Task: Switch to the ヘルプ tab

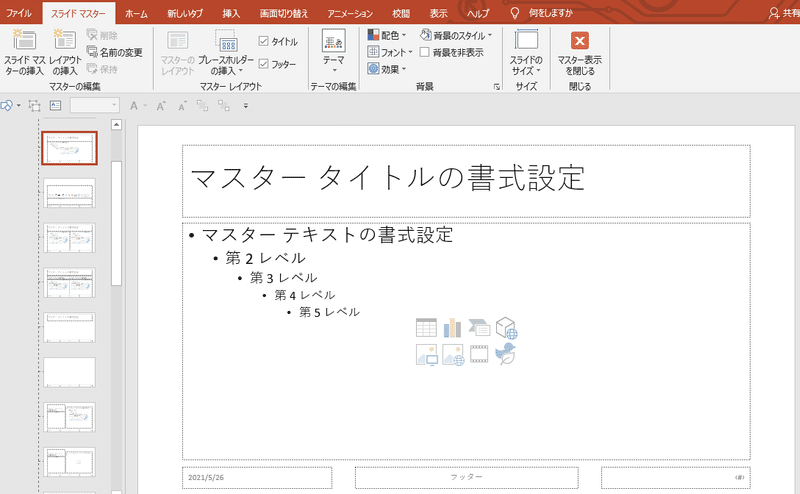Action: (x=478, y=13)
